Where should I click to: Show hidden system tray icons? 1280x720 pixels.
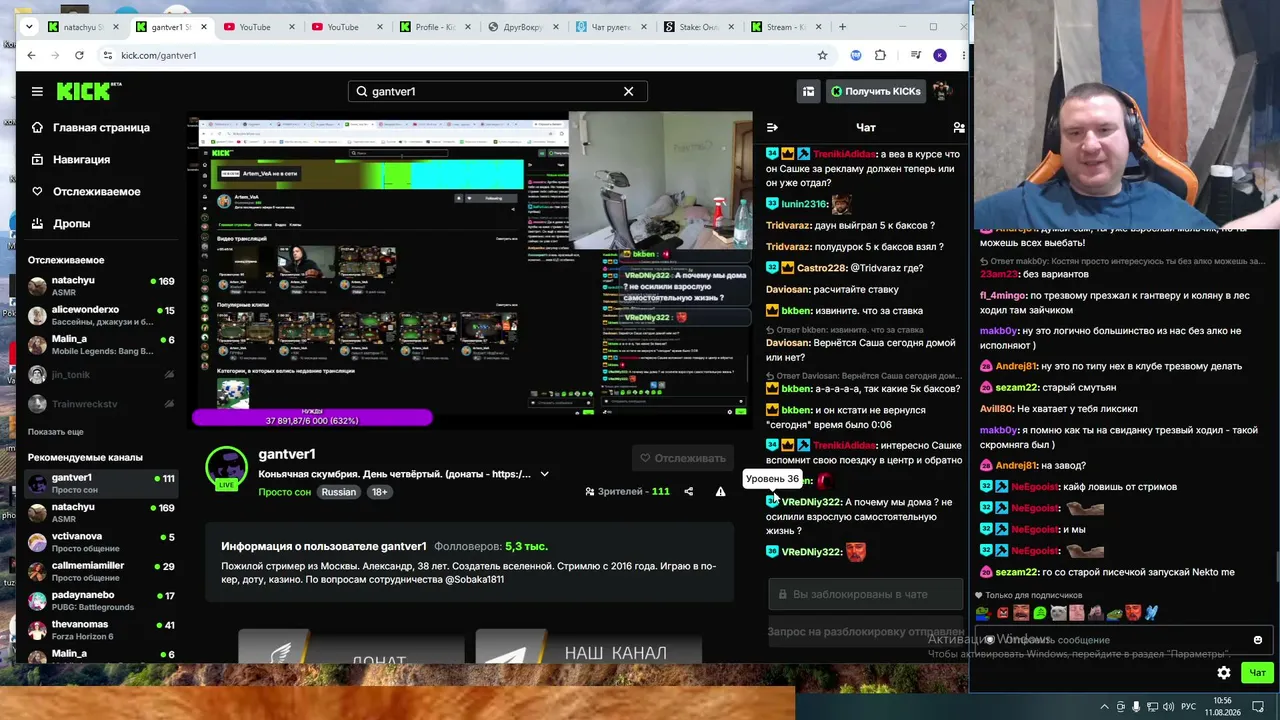tap(1104, 707)
